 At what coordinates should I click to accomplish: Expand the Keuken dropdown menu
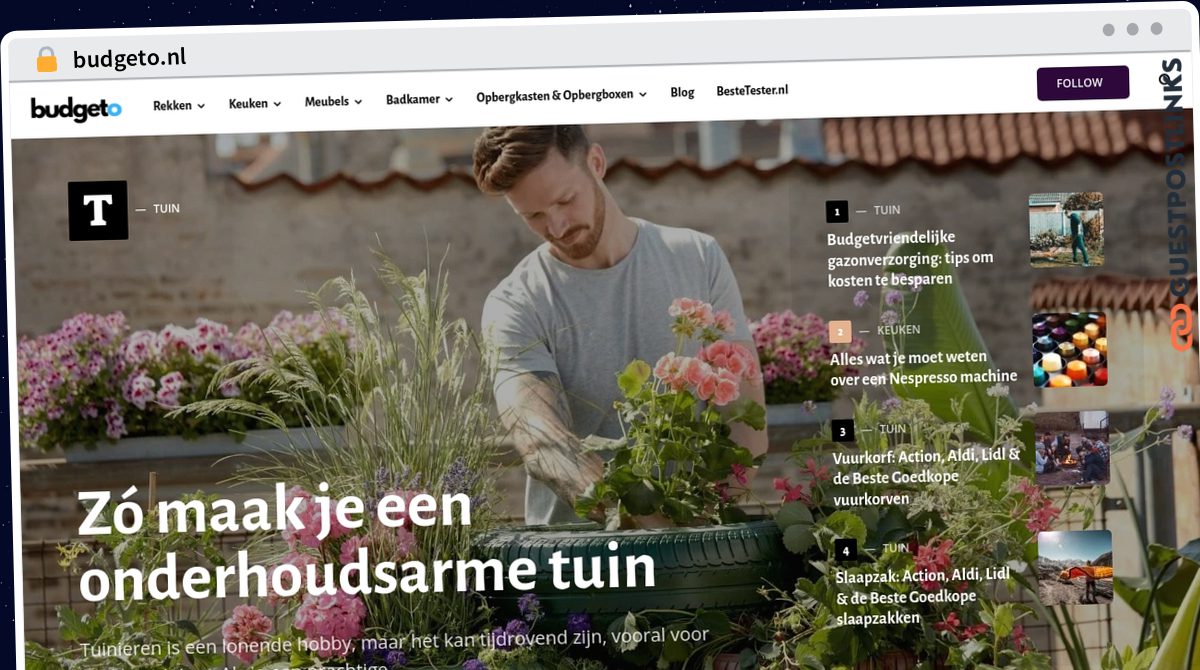tap(254, 102)
